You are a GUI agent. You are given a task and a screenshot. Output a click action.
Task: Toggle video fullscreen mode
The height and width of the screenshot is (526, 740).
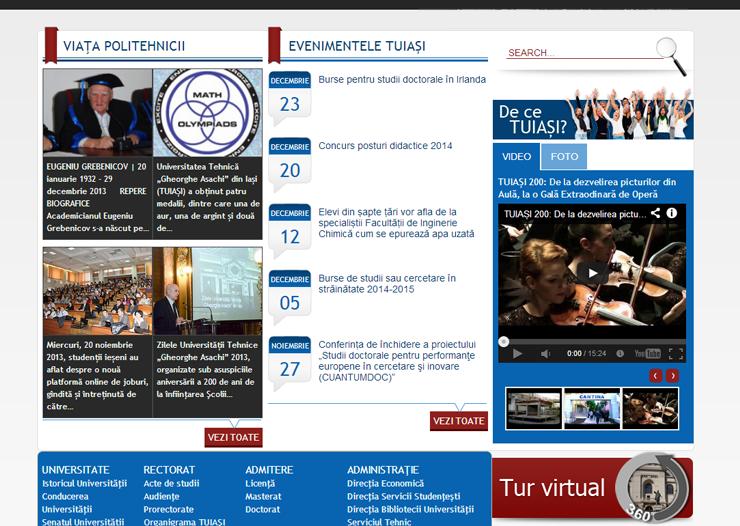[x=676, y=353]
